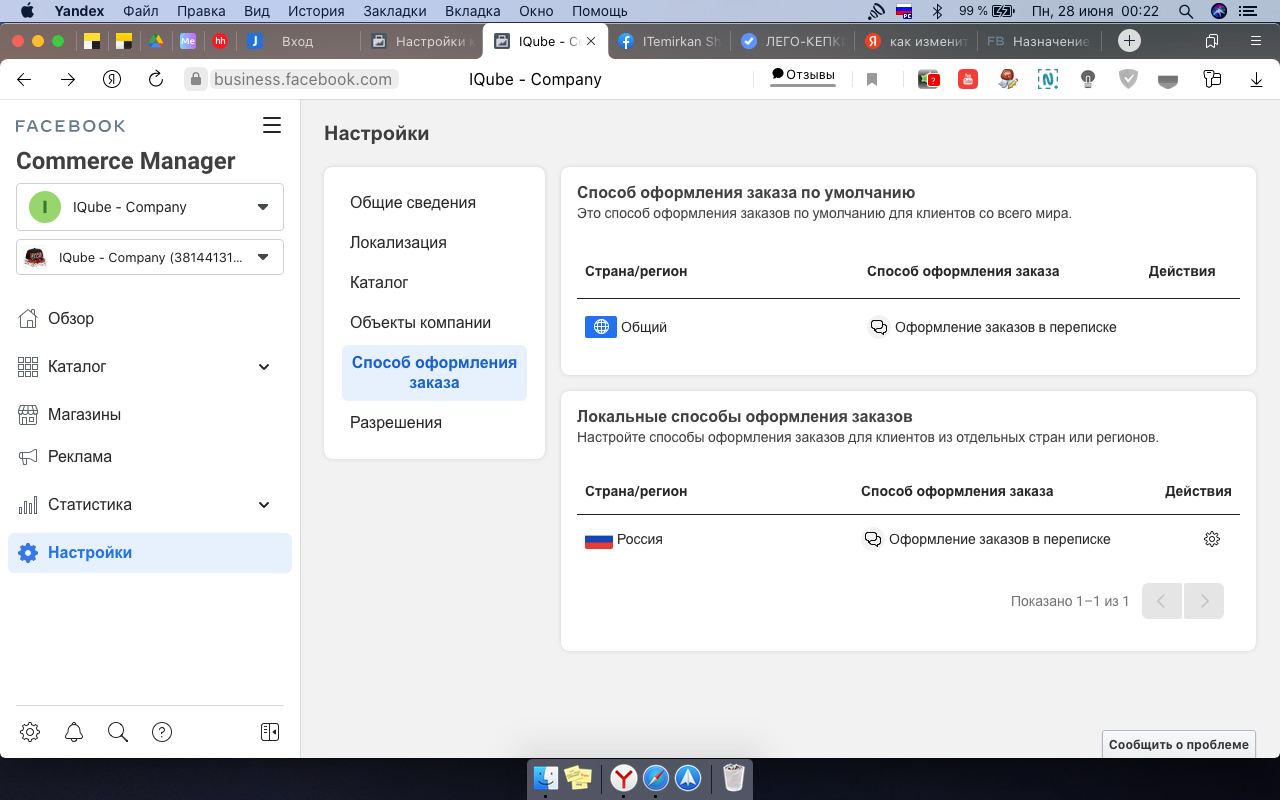Bookmark this page
This screenshot has height=800, width=1280.
click(x=872, y=80)
